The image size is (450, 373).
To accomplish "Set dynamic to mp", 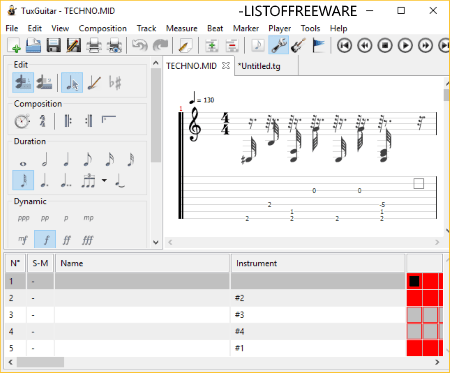I will pyautogui.click(x=88, y=218).
